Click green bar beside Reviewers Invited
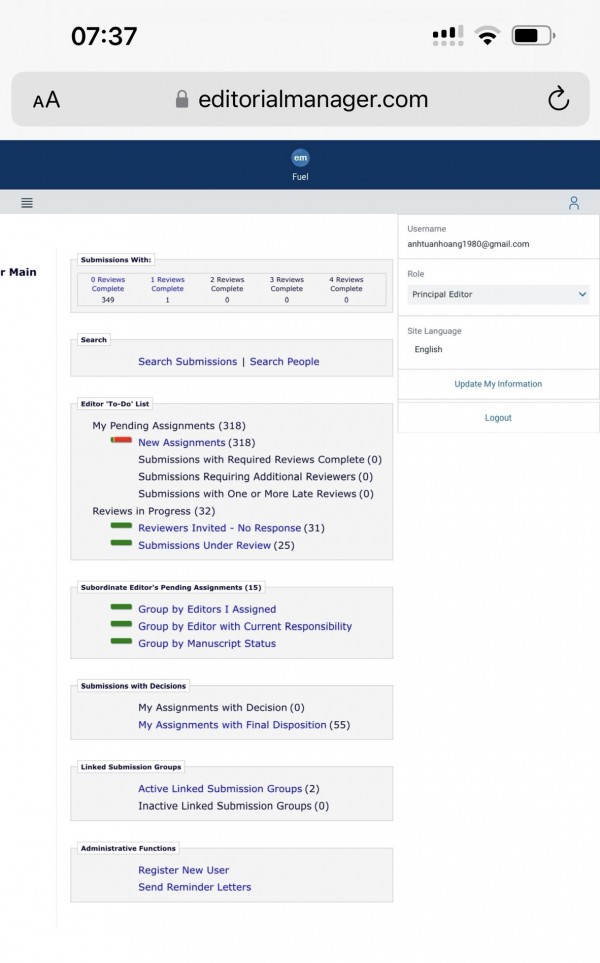This screenshot has width=600, height=963. click(121, 526)
